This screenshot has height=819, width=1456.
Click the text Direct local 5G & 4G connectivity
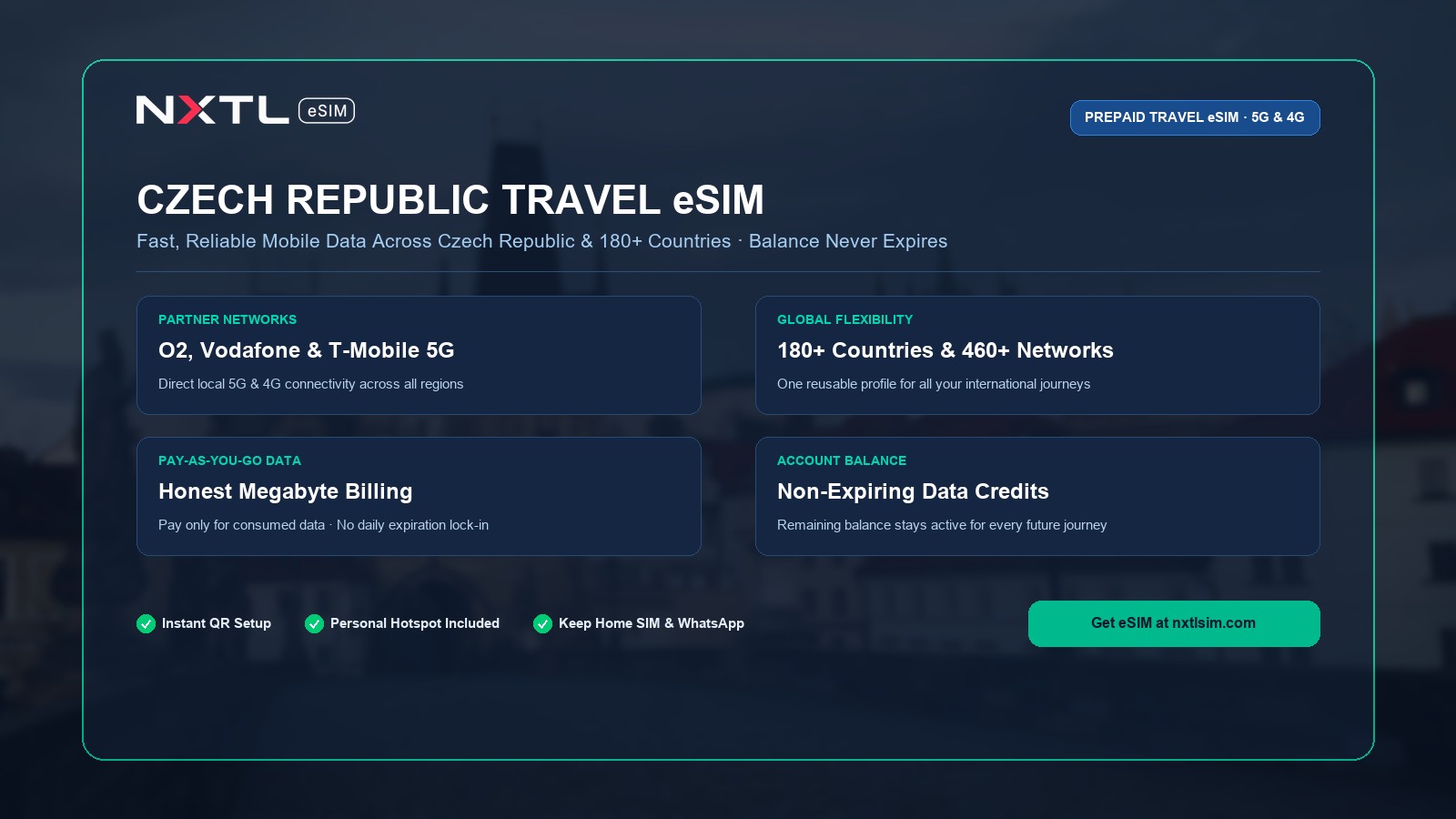tap(311, 384)
